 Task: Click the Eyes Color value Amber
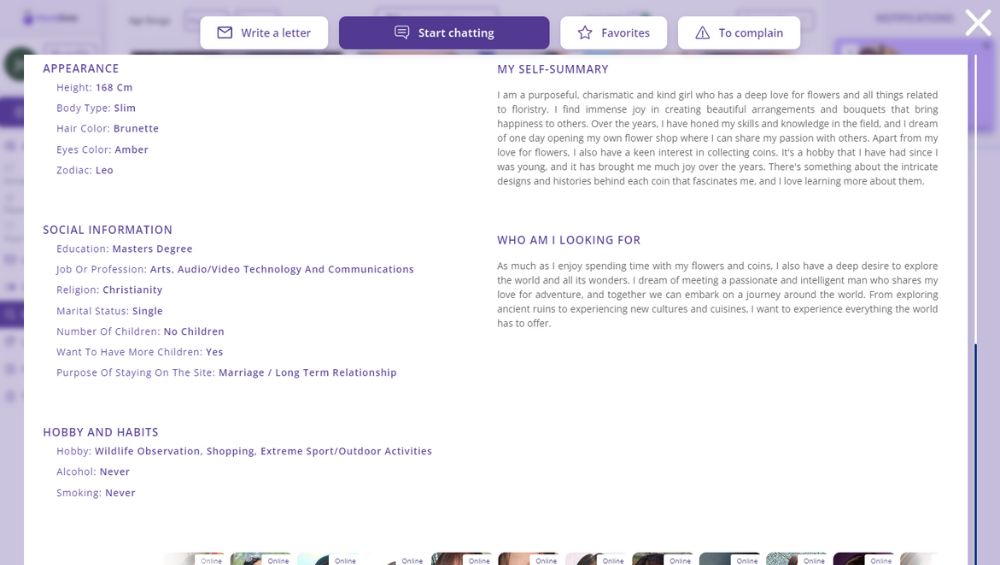click(131, 149)
